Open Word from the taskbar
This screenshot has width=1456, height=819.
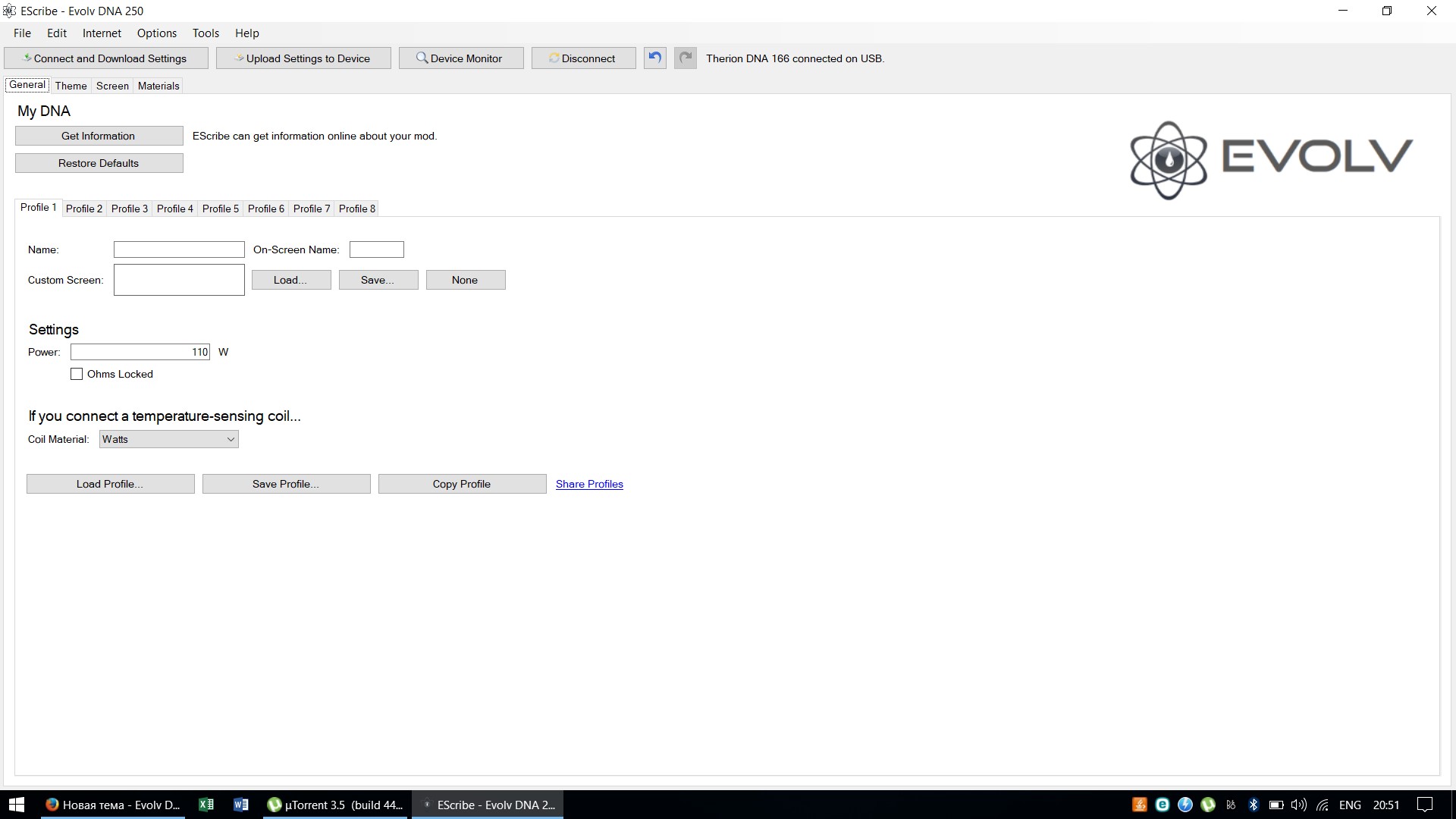[241, 805]
